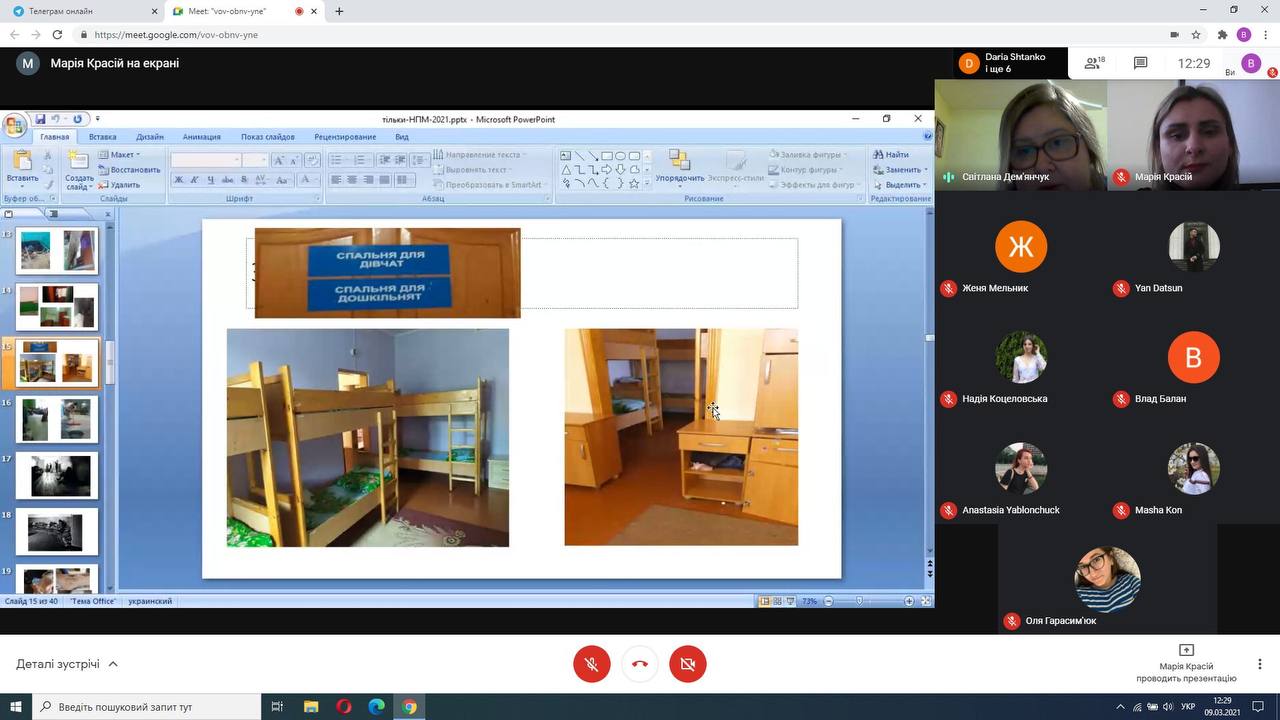Open the Meet chat panel icon

coord(1140,63)
